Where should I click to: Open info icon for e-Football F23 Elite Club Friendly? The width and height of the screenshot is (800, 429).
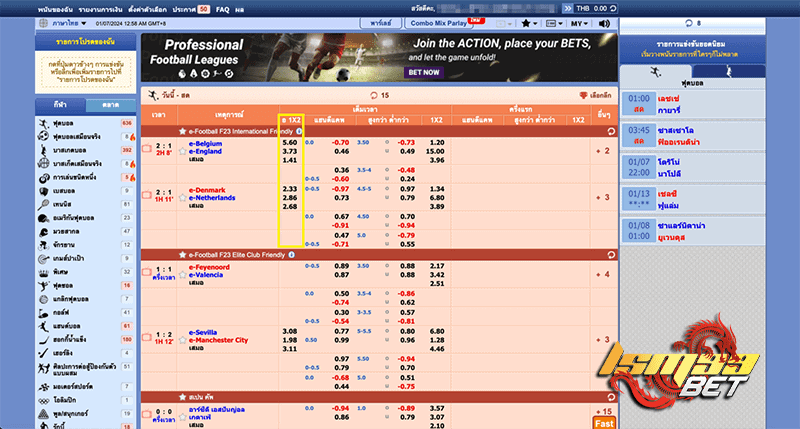coord(291,255)
